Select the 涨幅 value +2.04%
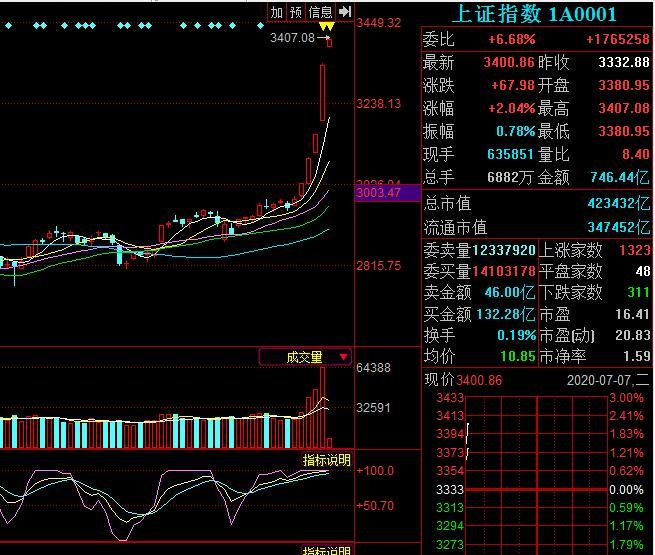655x555 pixels. [x=512, y=108]
